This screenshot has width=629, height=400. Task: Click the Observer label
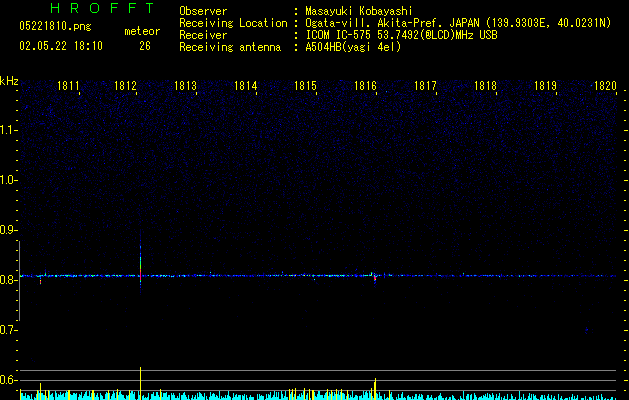203,11
